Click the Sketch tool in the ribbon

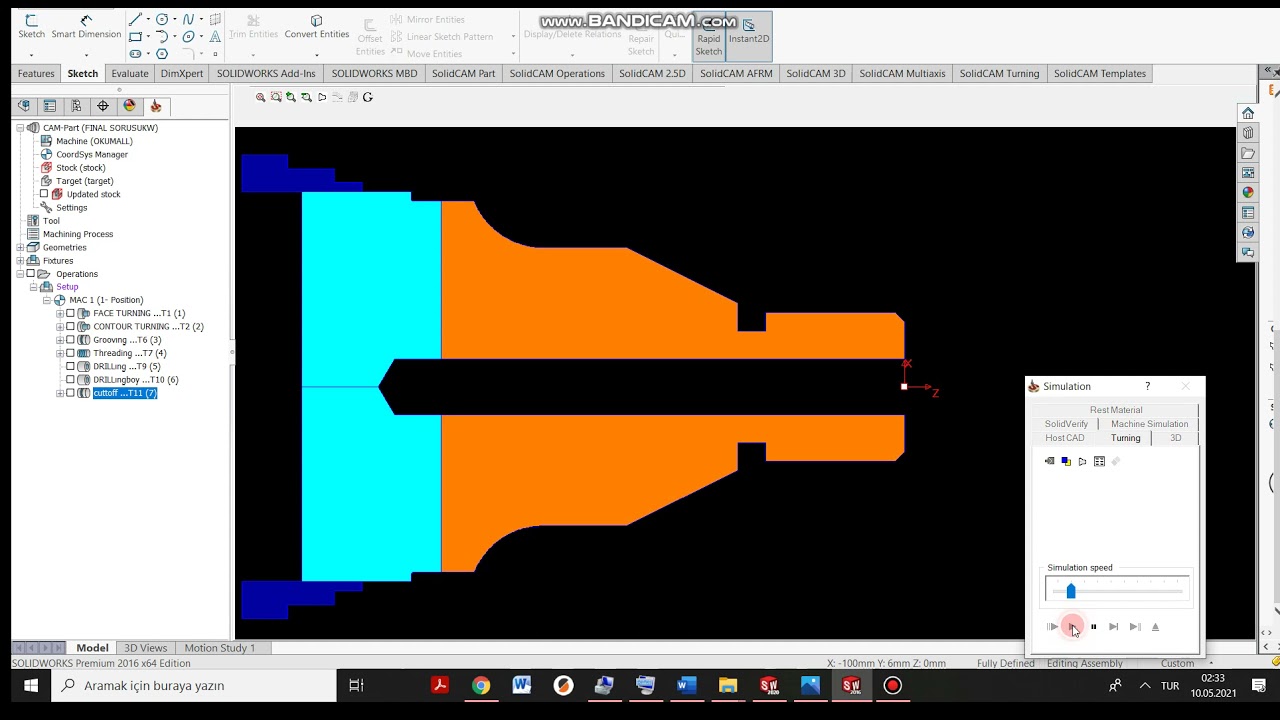(31, 27)
